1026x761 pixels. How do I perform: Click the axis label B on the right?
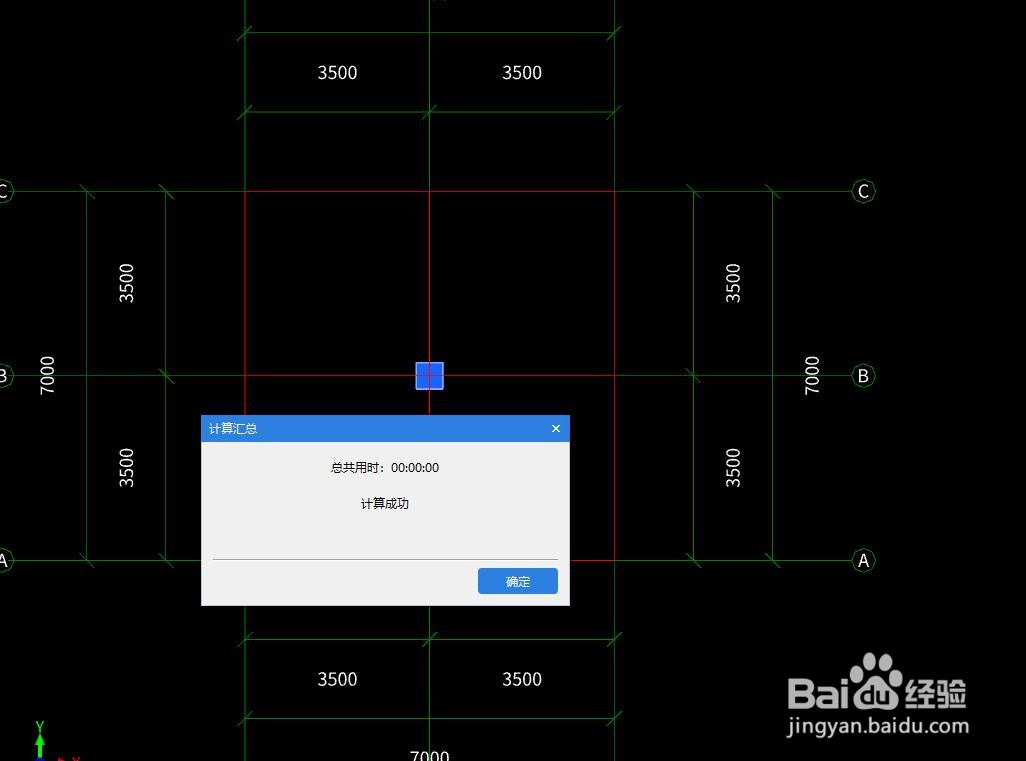click(863, 376)
